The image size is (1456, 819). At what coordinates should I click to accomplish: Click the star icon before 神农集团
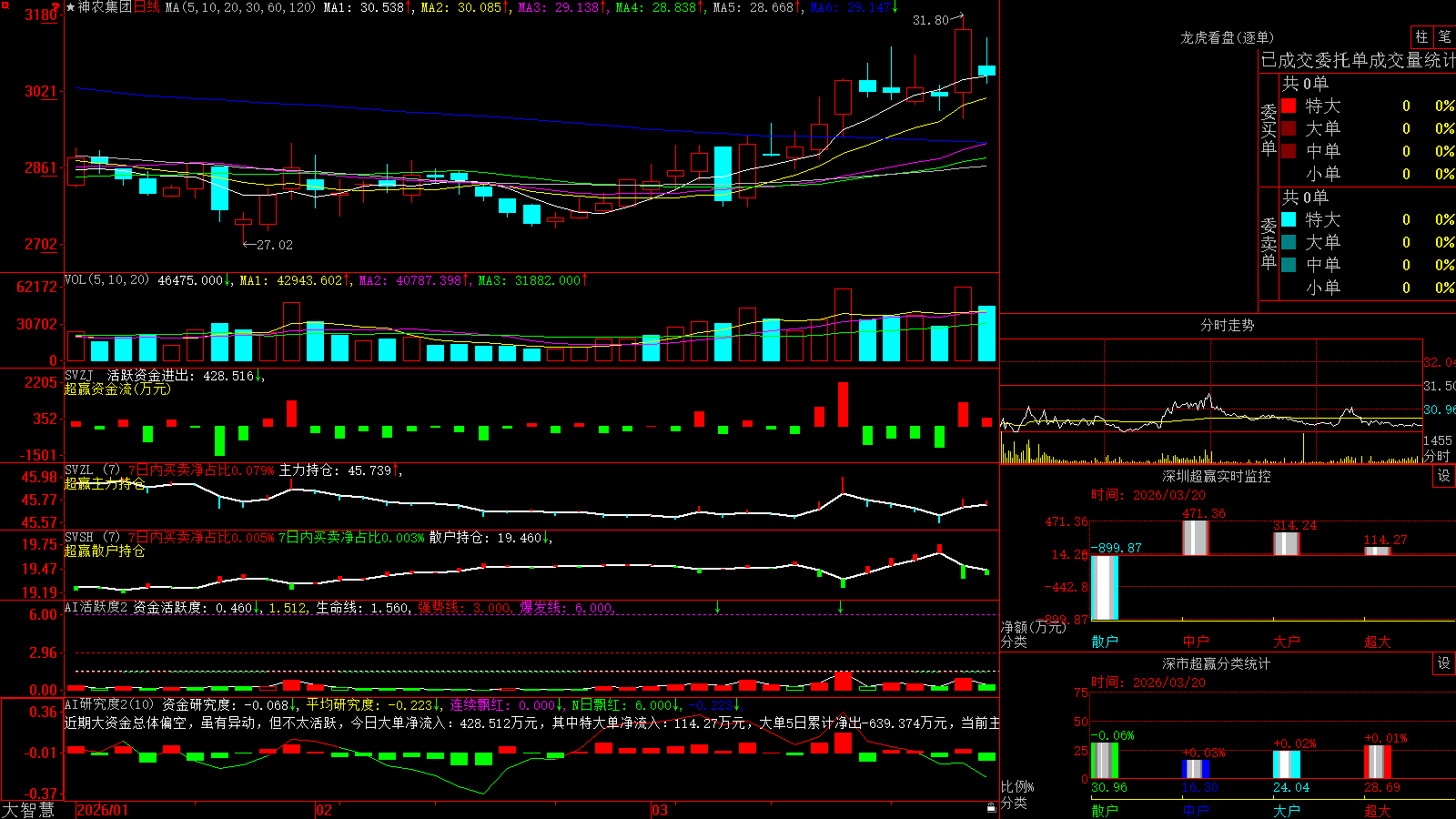(x=70, y=7)
